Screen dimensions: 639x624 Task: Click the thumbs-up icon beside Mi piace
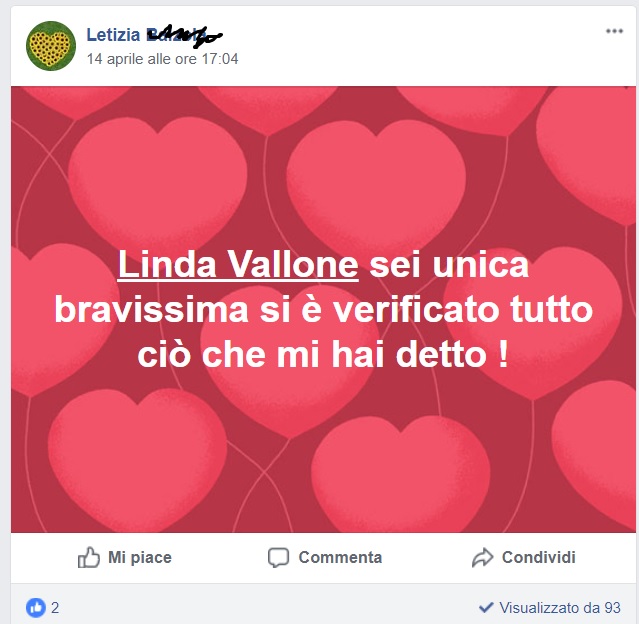[x=88, y=557]
